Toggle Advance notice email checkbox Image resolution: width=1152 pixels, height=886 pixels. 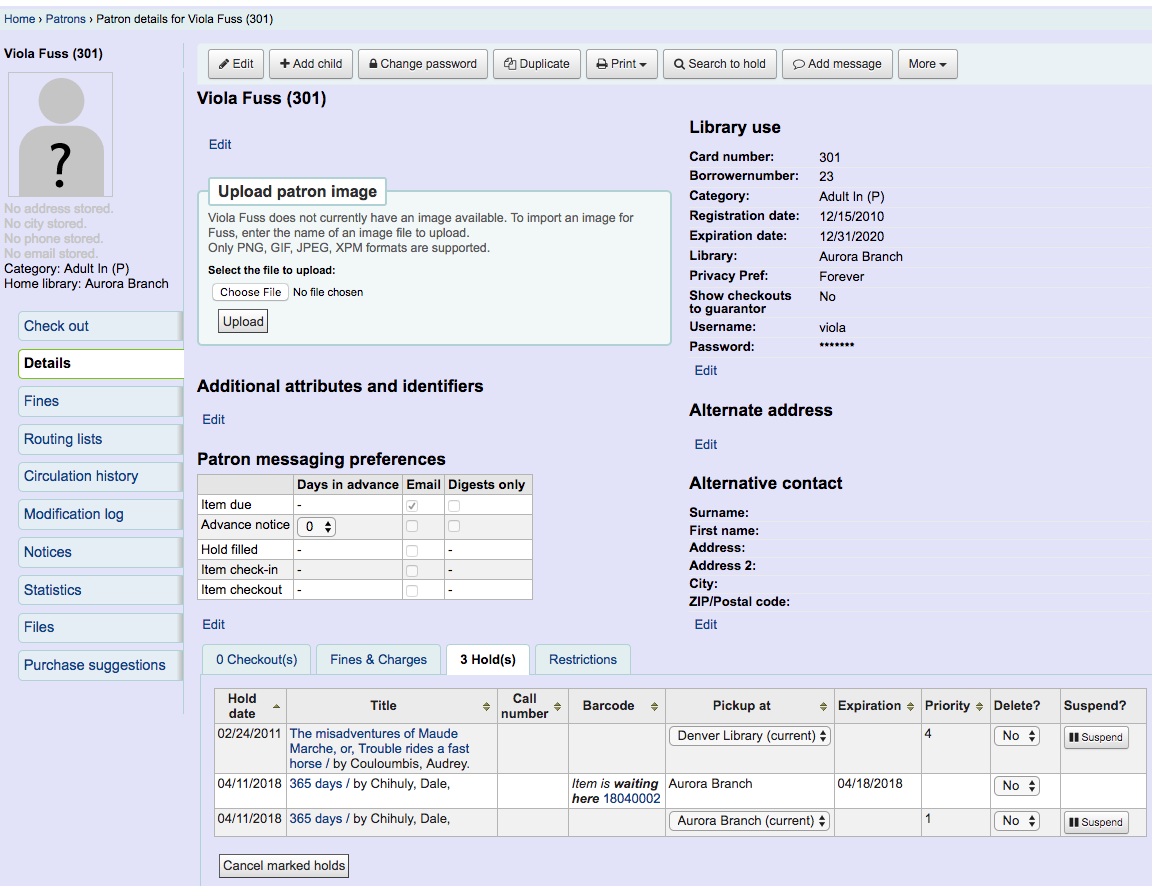(412, 526)
